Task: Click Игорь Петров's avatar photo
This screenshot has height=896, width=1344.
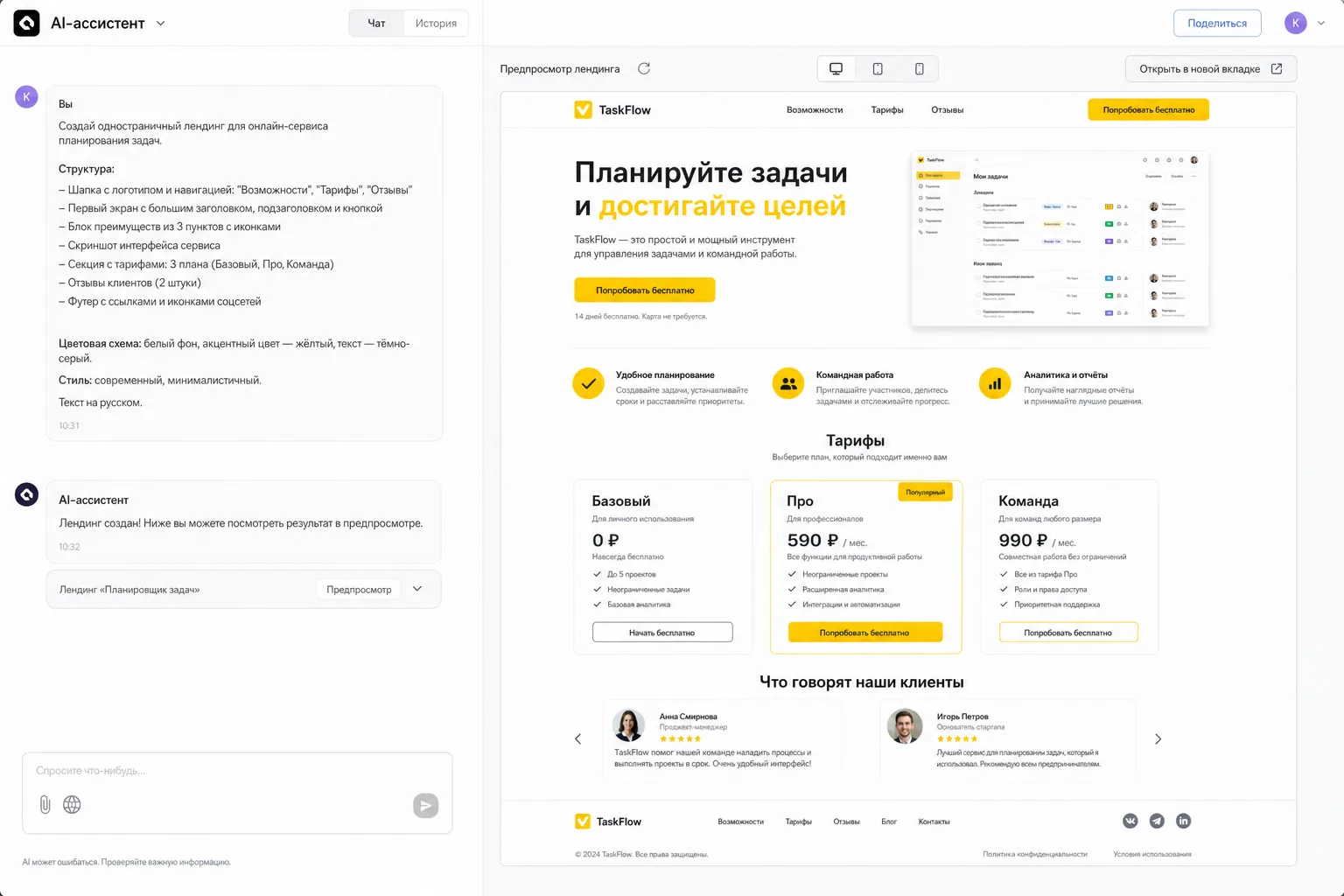Action: click(x=905, y=725)
